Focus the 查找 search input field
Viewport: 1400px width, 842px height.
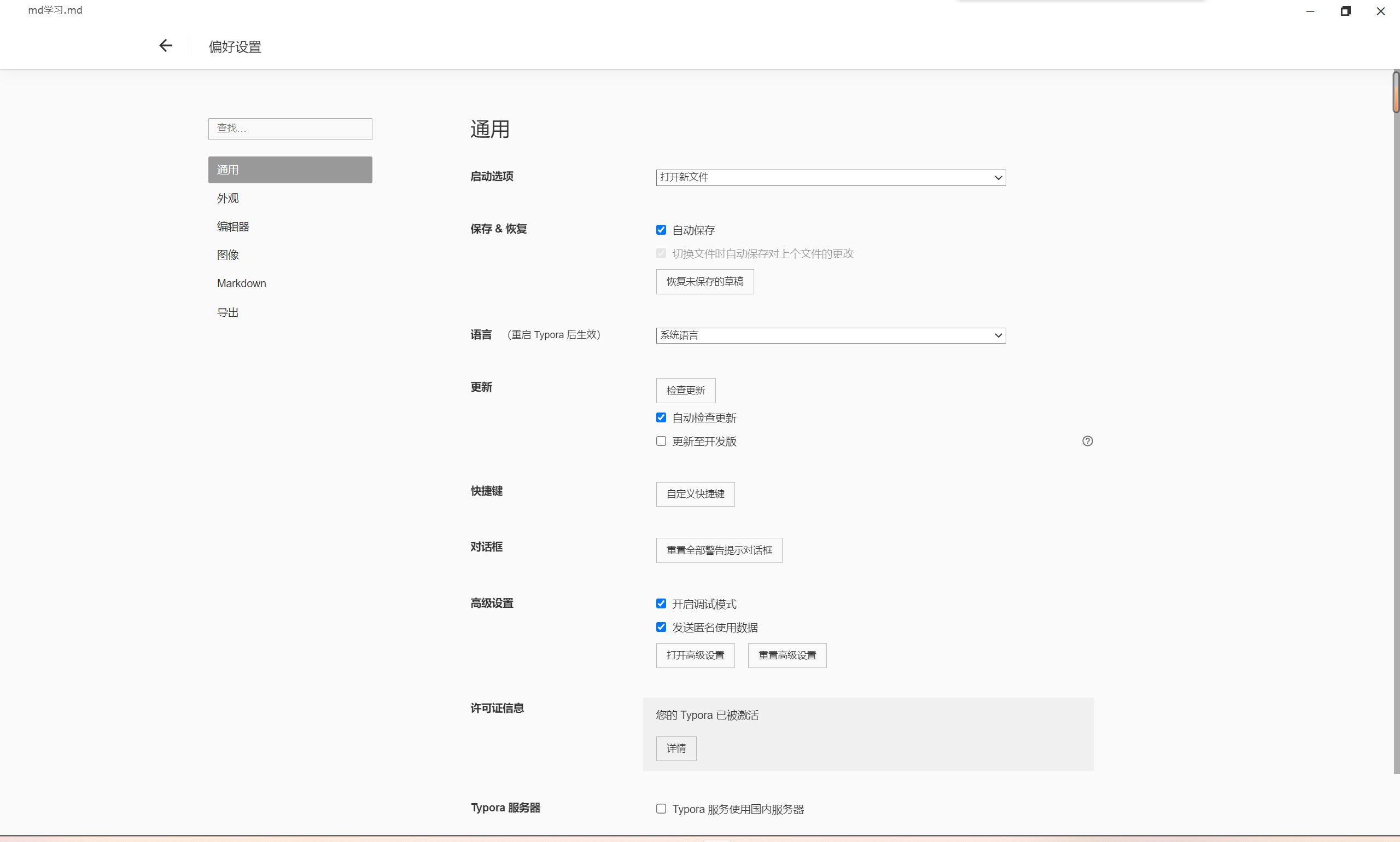tap(290, 129)
